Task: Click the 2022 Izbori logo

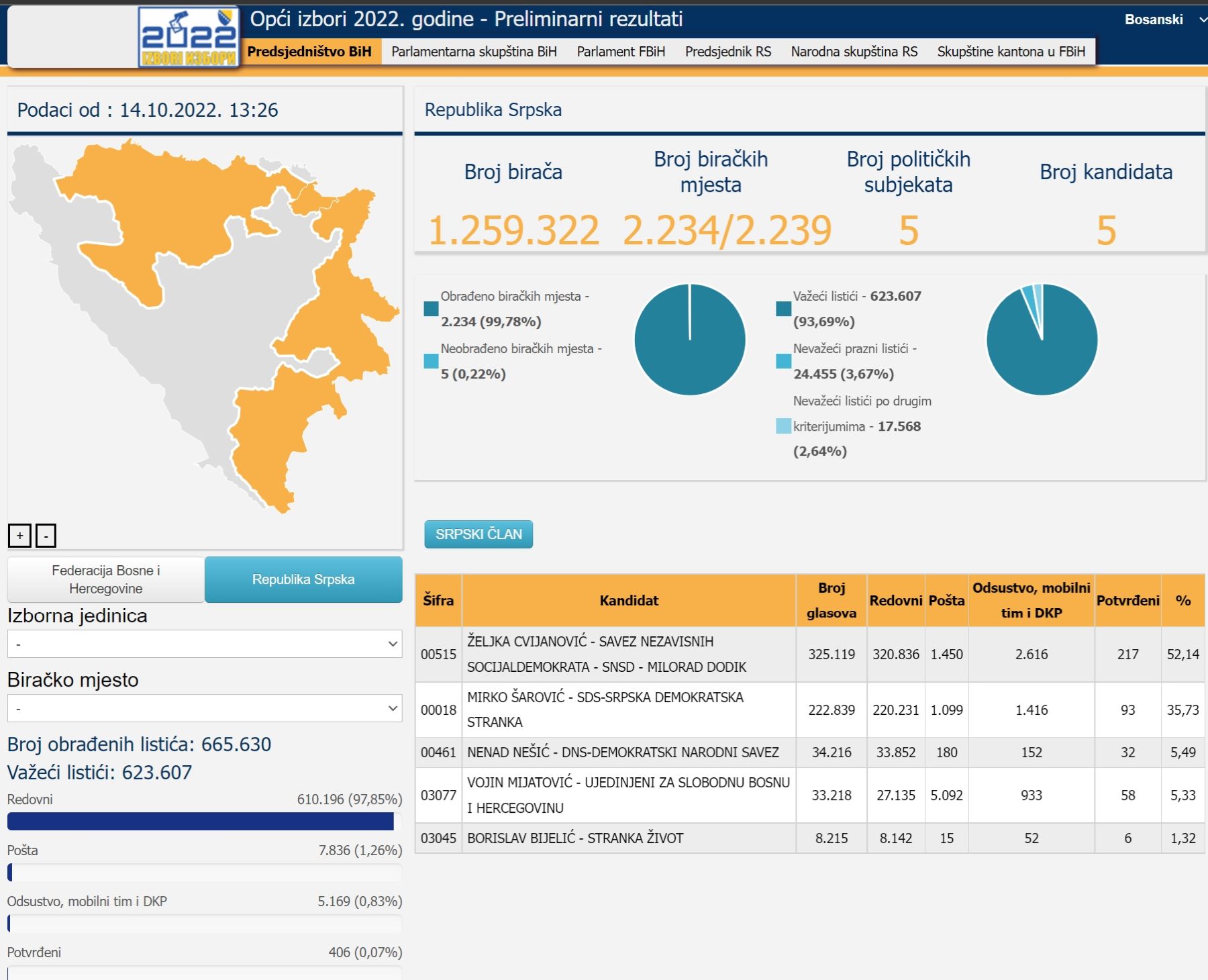Action: tap(189, 38)
